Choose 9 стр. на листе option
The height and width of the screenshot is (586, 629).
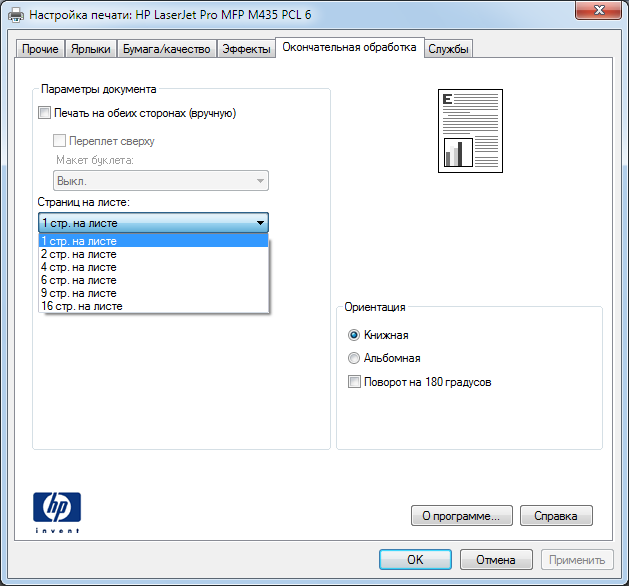pyautogui.click(x=153, y=293)
